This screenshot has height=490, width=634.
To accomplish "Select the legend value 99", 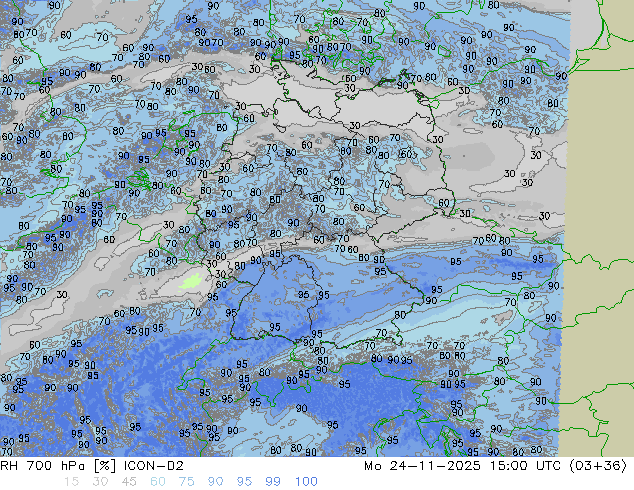I will (x=273, y=482).
